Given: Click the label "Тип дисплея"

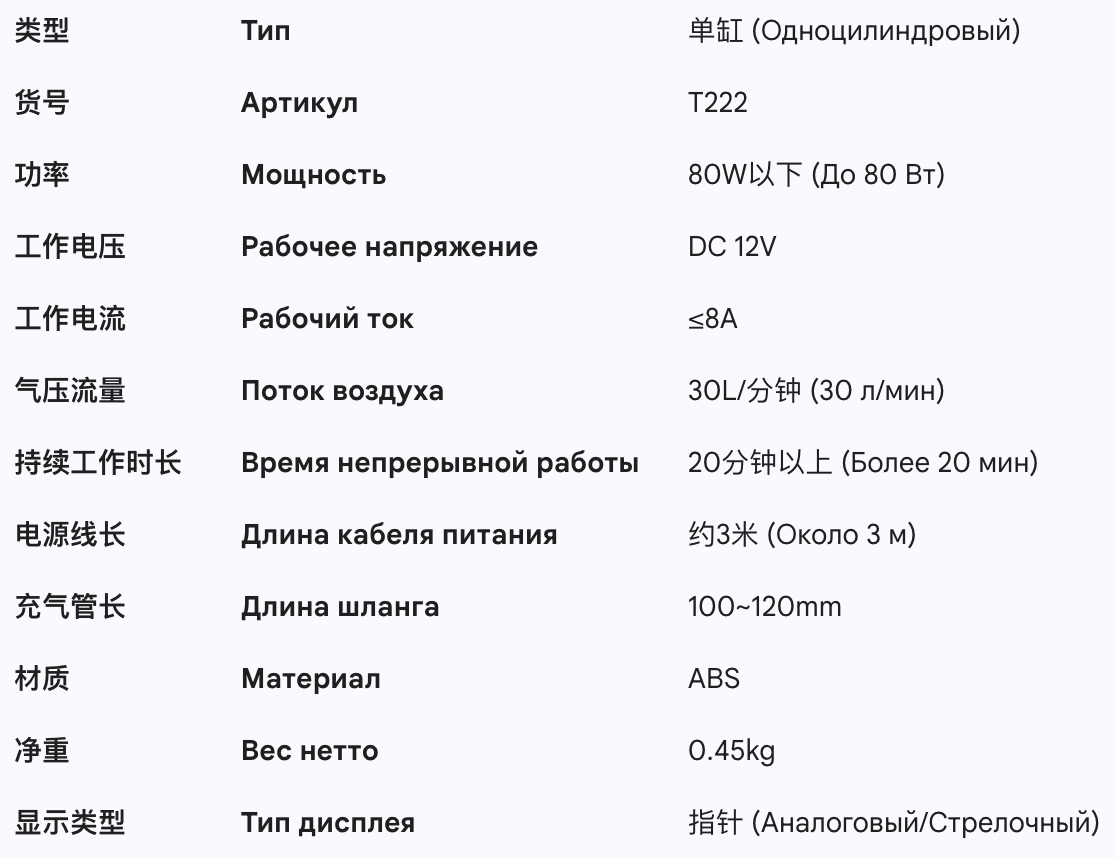Looking at the screenshot, I should click(328, 824).
